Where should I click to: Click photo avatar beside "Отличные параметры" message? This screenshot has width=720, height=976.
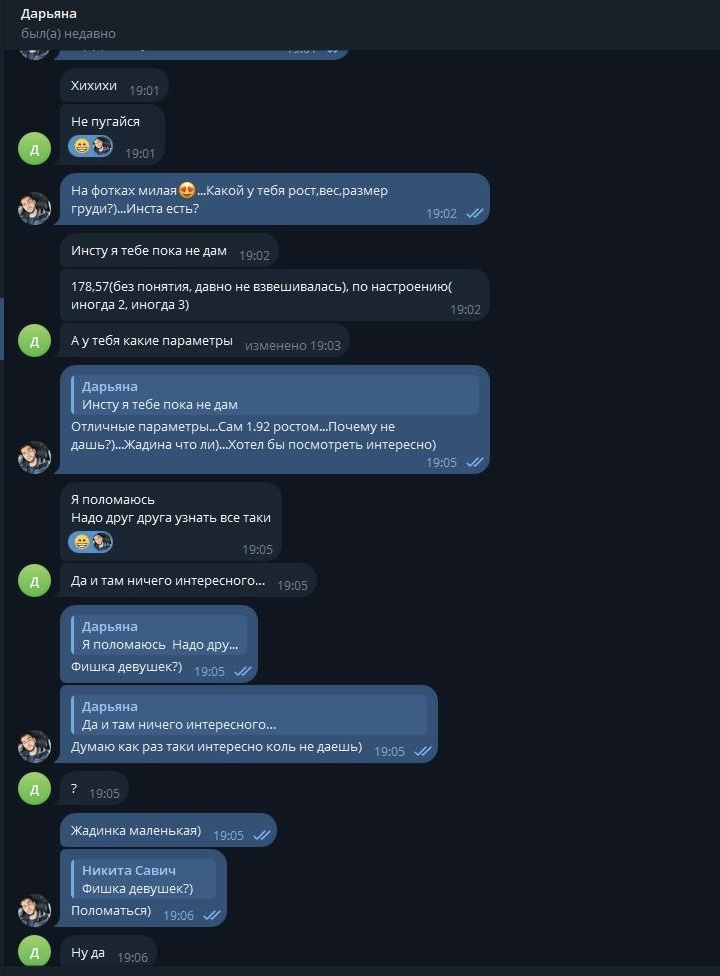coord(35,457)
